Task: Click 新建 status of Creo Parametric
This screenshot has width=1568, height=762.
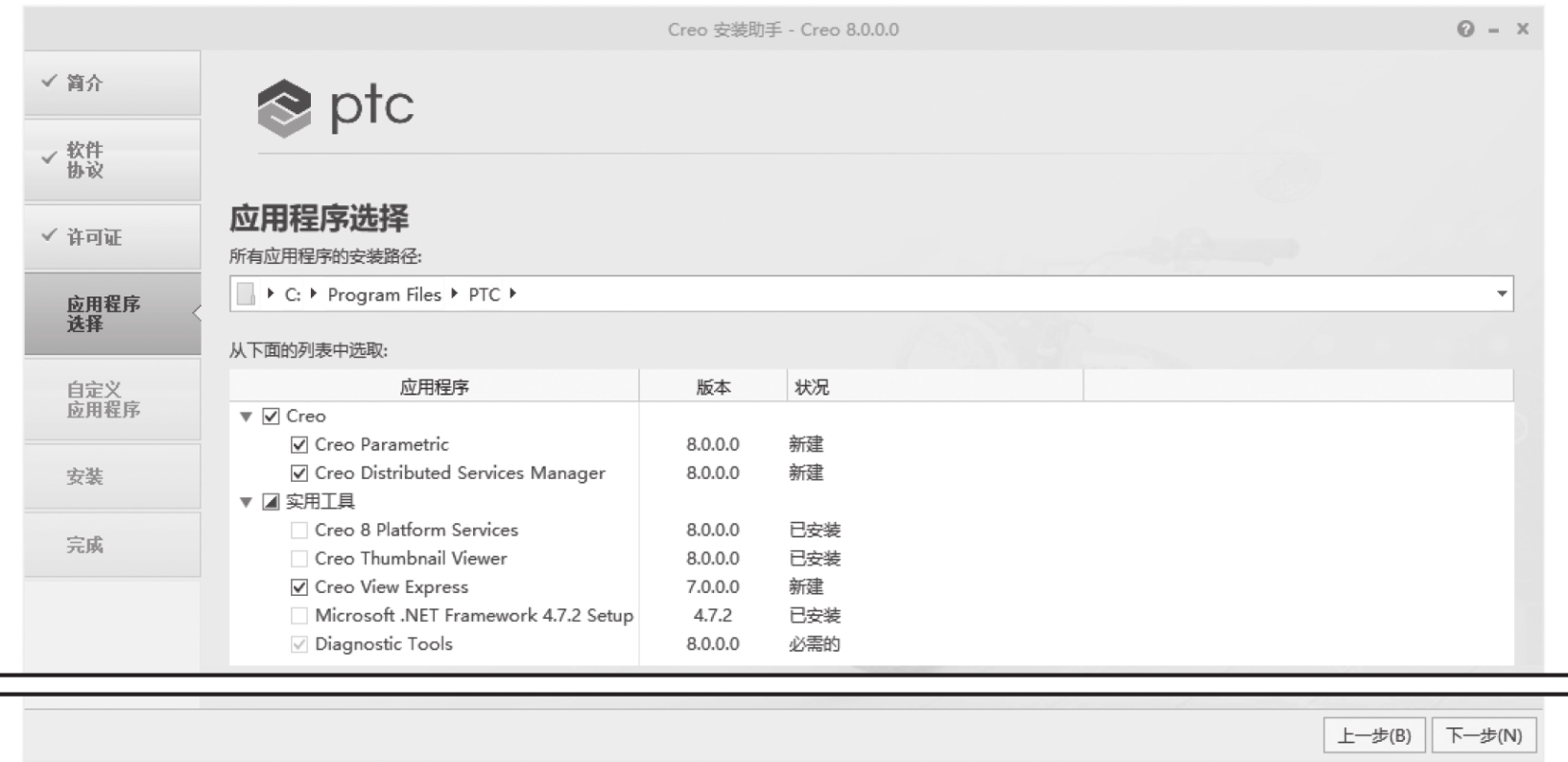Action: (806, 444)
